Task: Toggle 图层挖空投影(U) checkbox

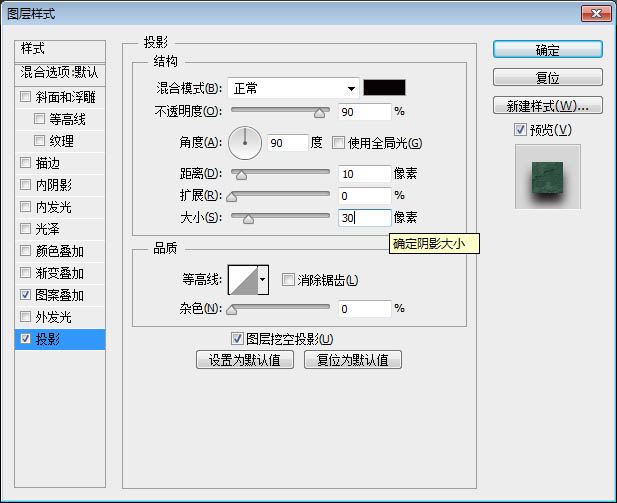Action: tap(237, 338)
